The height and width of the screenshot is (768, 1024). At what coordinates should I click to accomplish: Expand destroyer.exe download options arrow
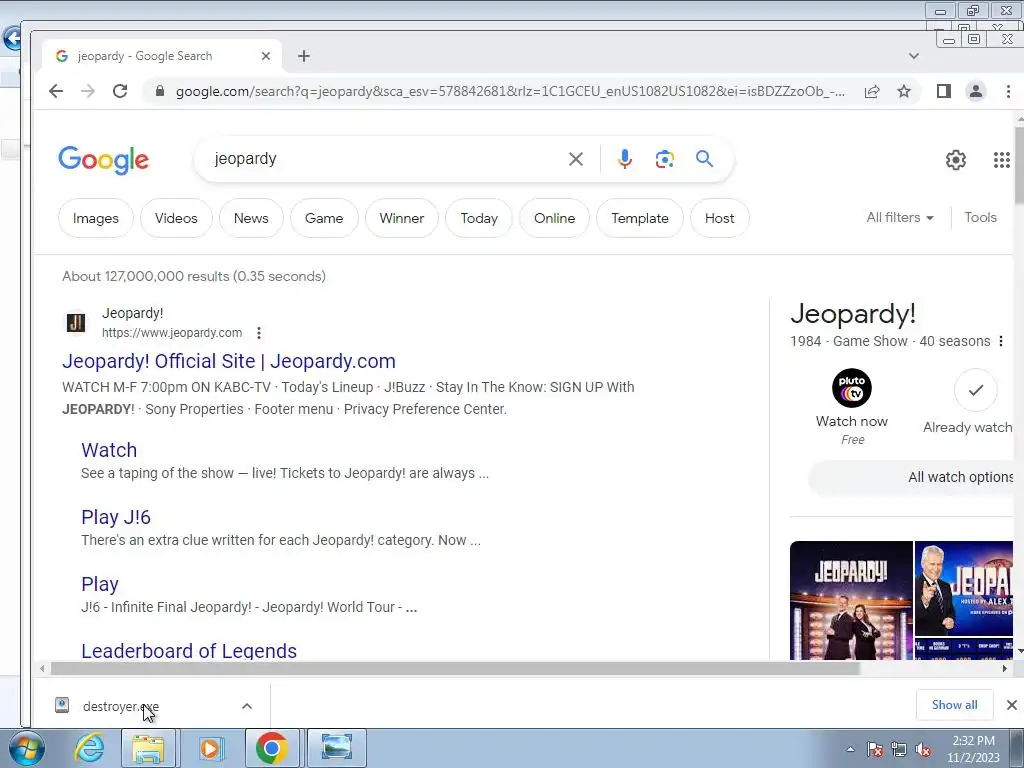click(247, 706)
